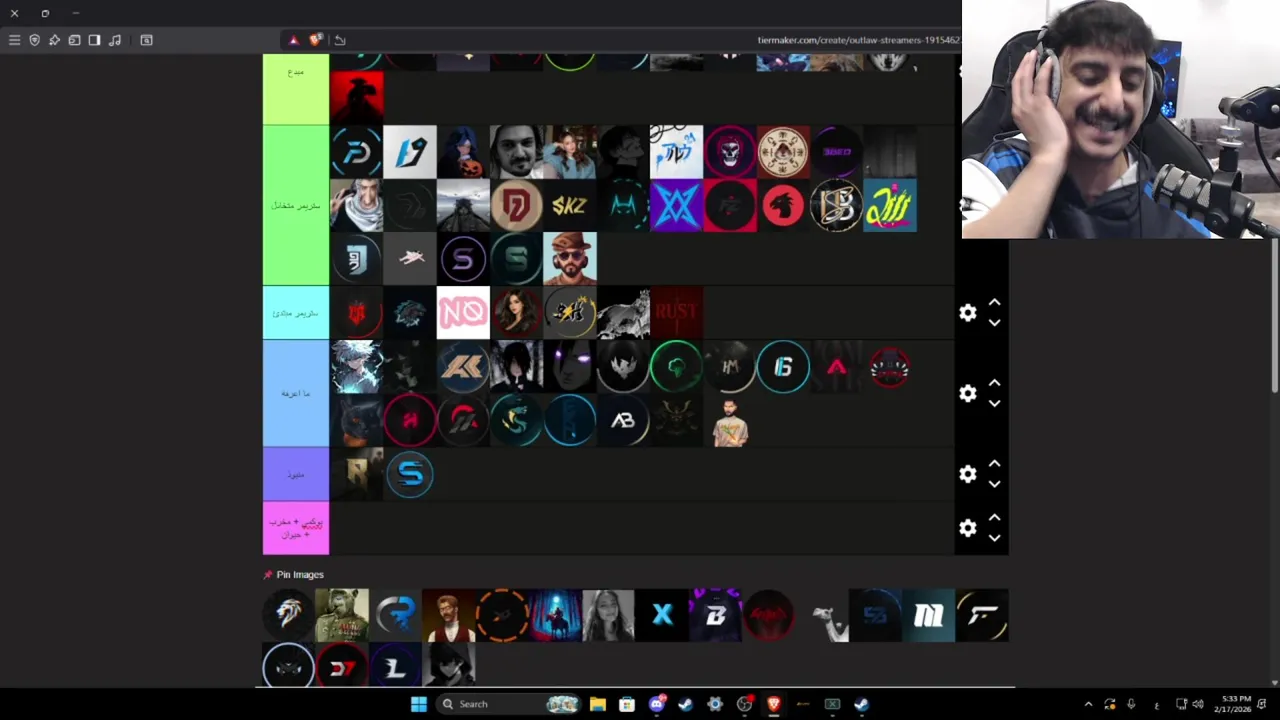Viewport: 1280px width, 720px height.
Task: Click the pin icon in browser toolbar
Action: [54, 40]
